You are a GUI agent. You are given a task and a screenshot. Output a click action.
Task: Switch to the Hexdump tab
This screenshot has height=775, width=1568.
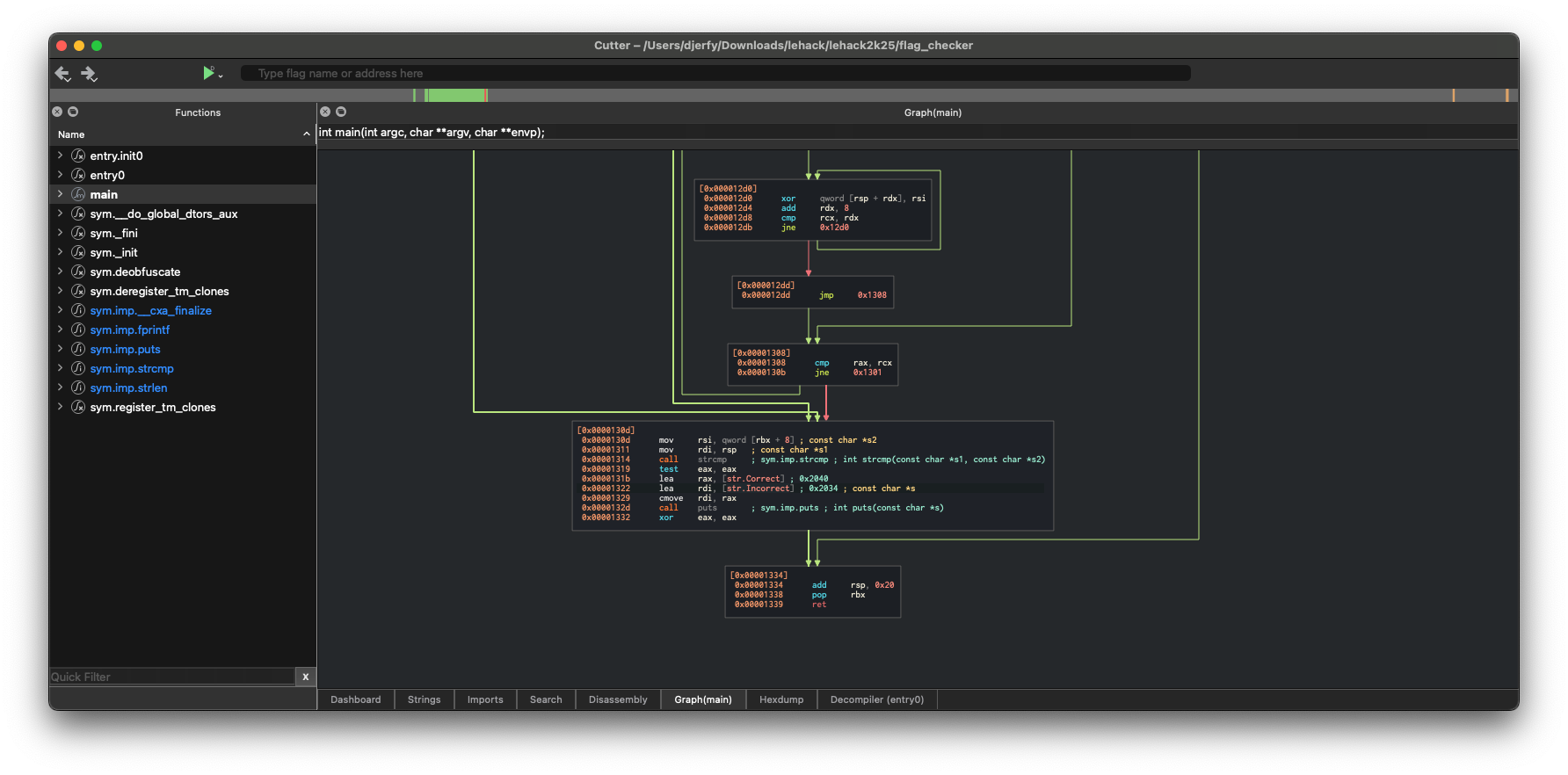[x=781, y=699]
